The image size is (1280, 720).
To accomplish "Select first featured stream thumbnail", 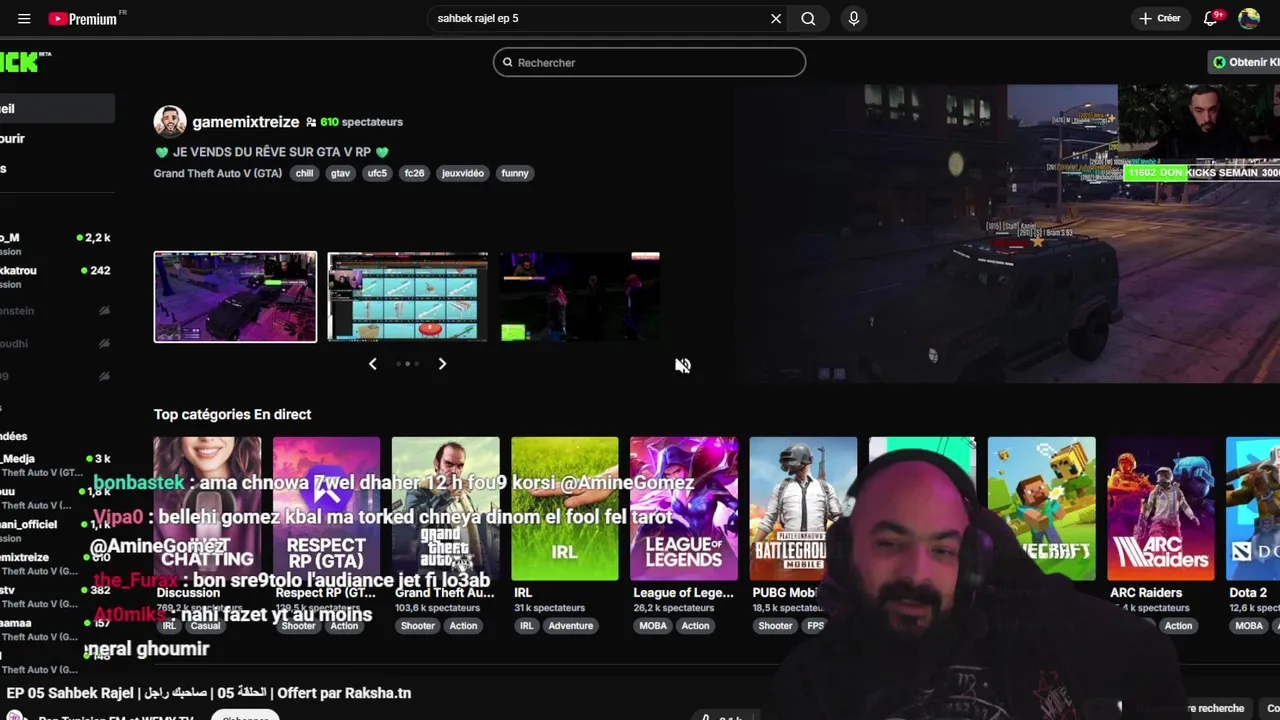I will [x=235, y=297].
